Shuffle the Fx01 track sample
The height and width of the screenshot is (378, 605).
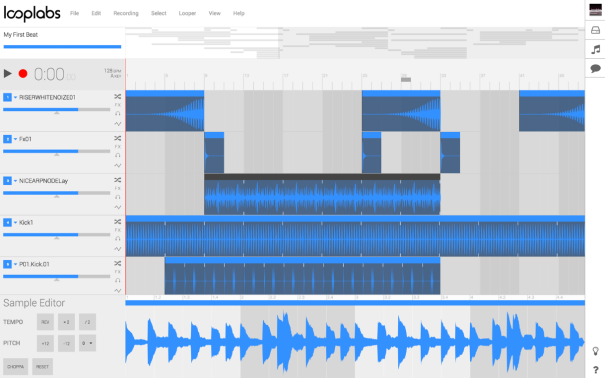click(x=118, y=138)
